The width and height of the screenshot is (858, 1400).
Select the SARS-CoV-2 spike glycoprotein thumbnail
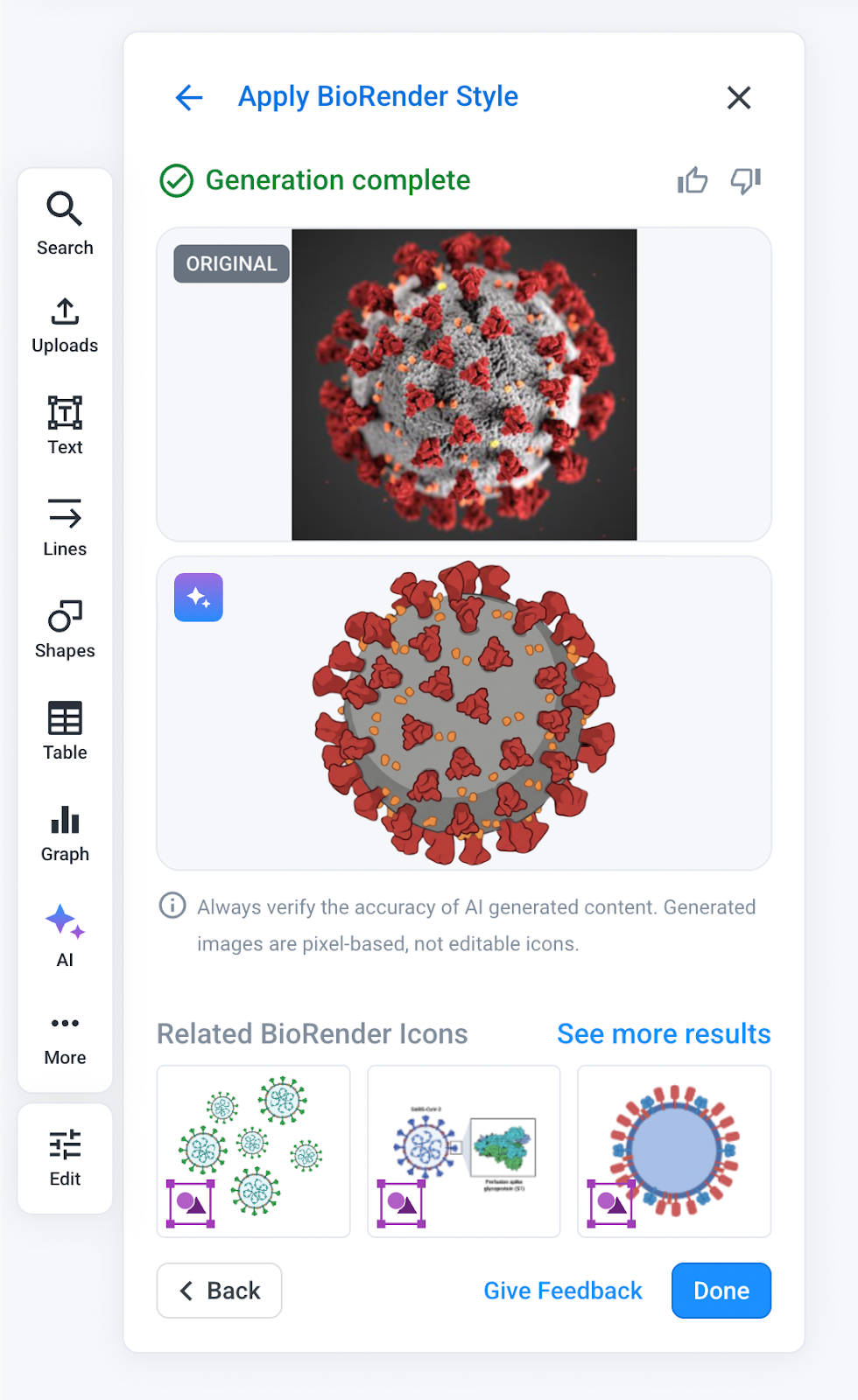pyautogui.click(x=464, y=1151)
